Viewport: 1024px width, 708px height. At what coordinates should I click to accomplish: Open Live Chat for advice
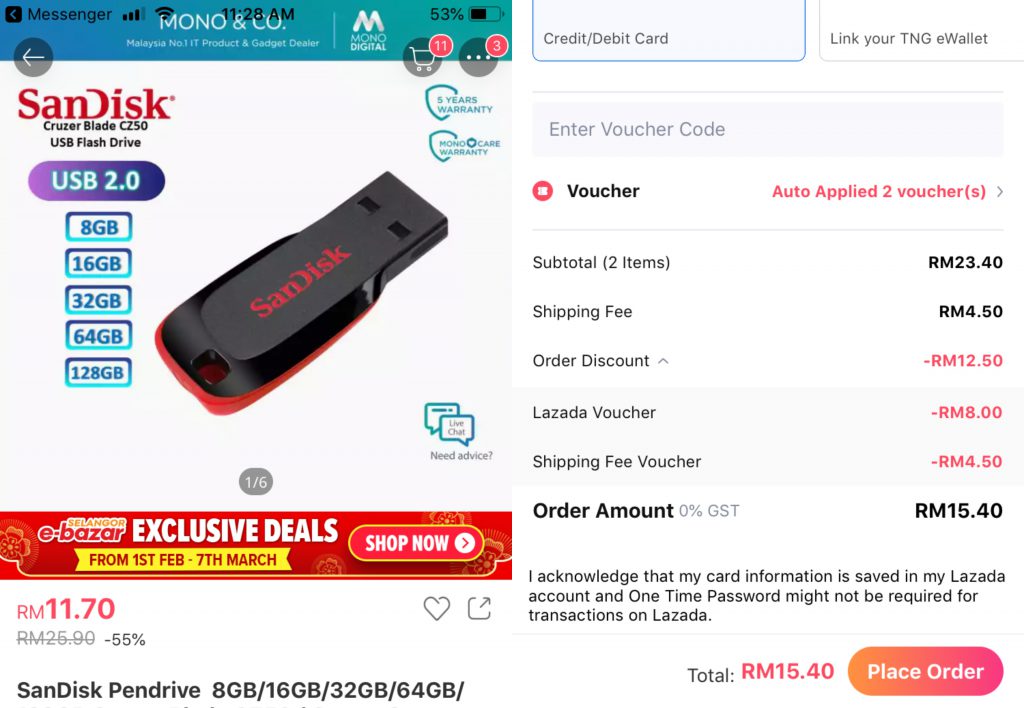[x=450, y=423]
